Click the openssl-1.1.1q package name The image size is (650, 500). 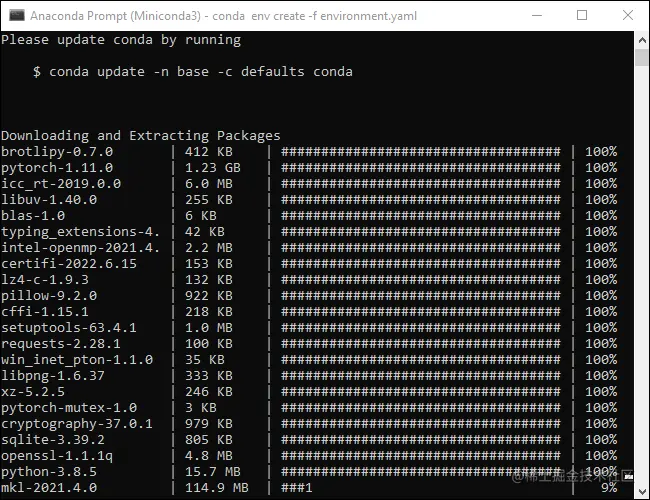click(x=57, y=456)
